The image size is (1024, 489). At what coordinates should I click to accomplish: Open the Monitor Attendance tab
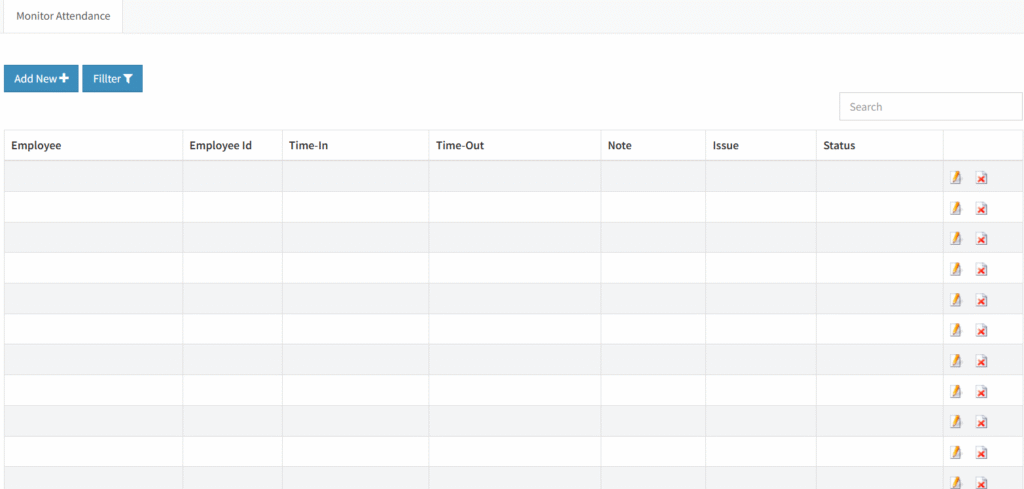[63, 16]
